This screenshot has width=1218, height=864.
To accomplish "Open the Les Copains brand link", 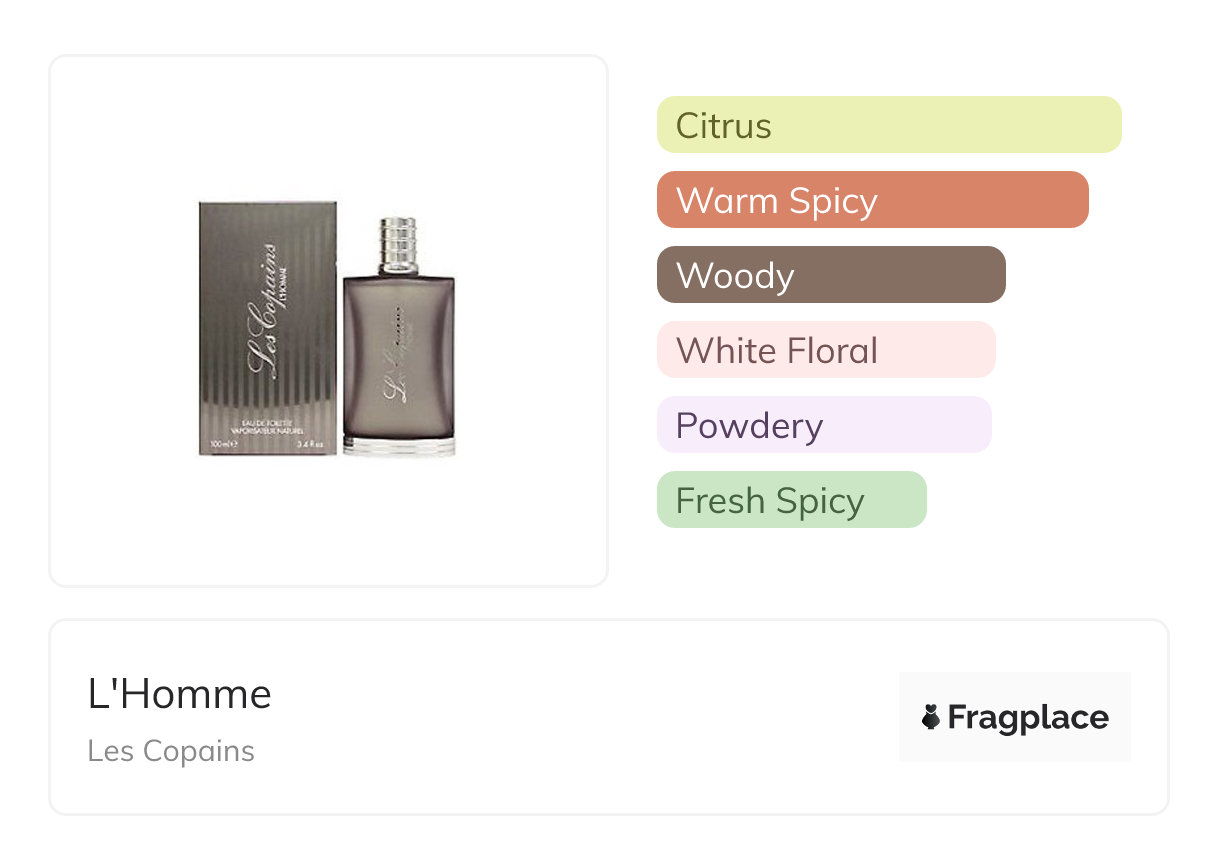I will click(171, 751).
